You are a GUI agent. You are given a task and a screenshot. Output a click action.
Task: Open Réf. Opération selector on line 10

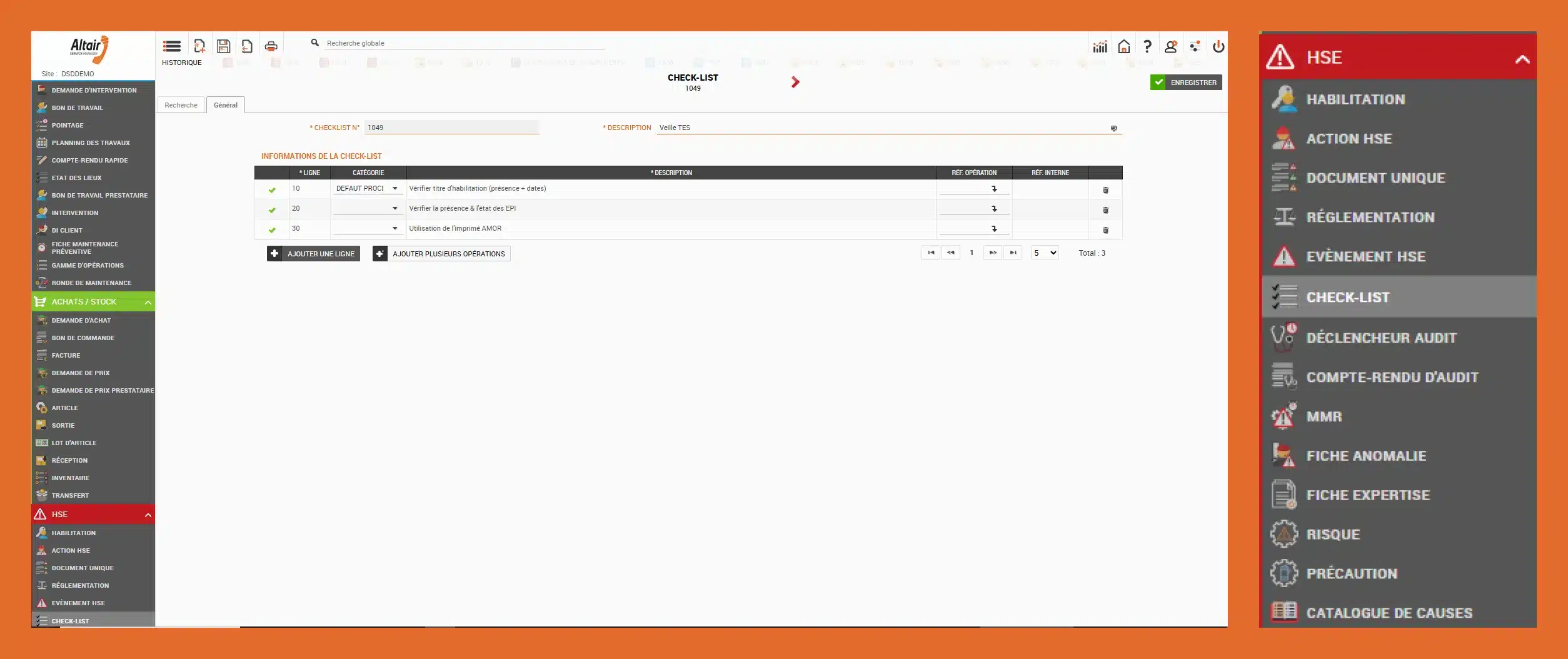pos(994,189)
